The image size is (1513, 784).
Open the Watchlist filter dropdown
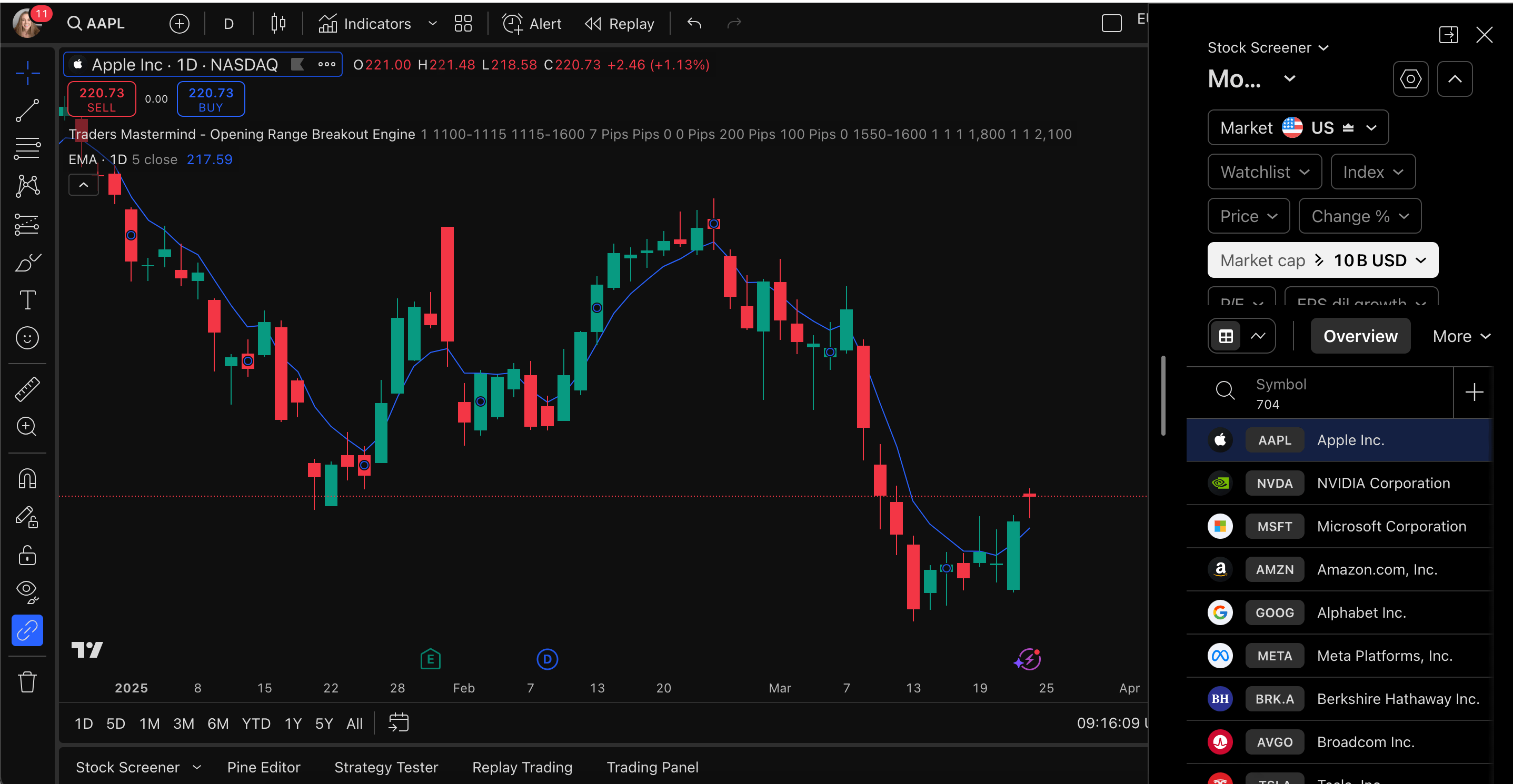pos(1265,172)
